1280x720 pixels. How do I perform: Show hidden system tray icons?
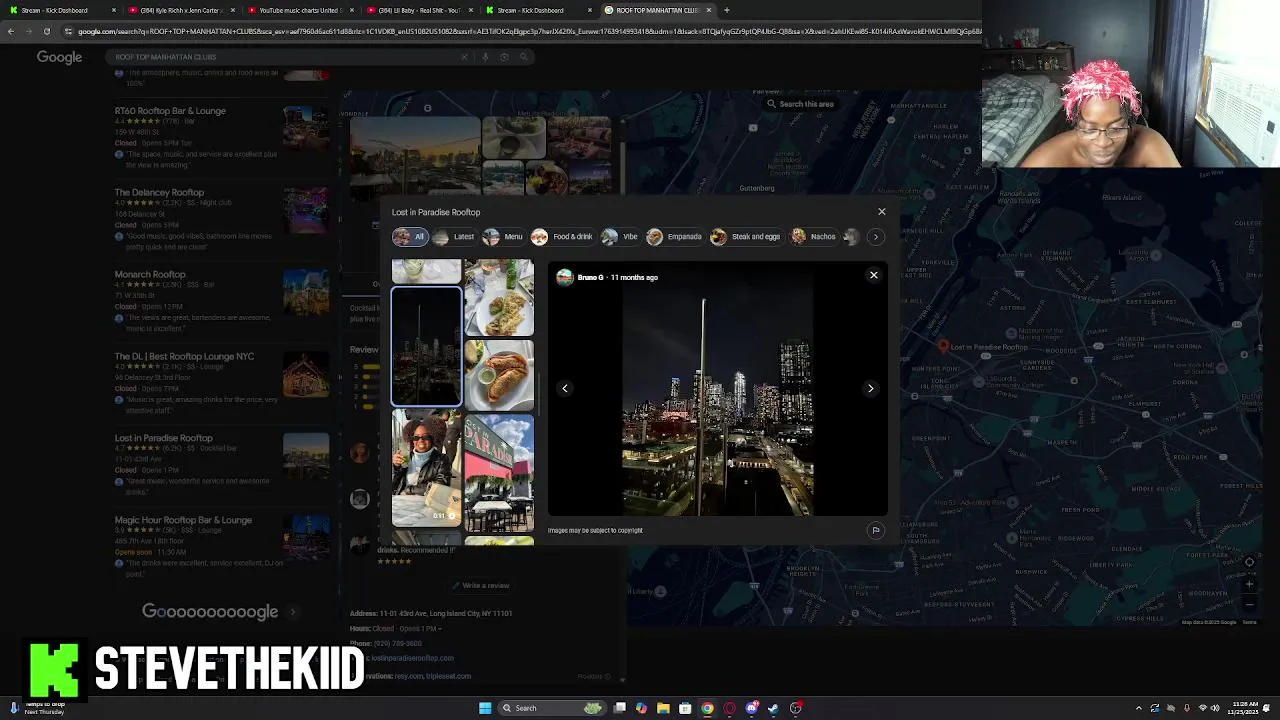pos(1138,708)
